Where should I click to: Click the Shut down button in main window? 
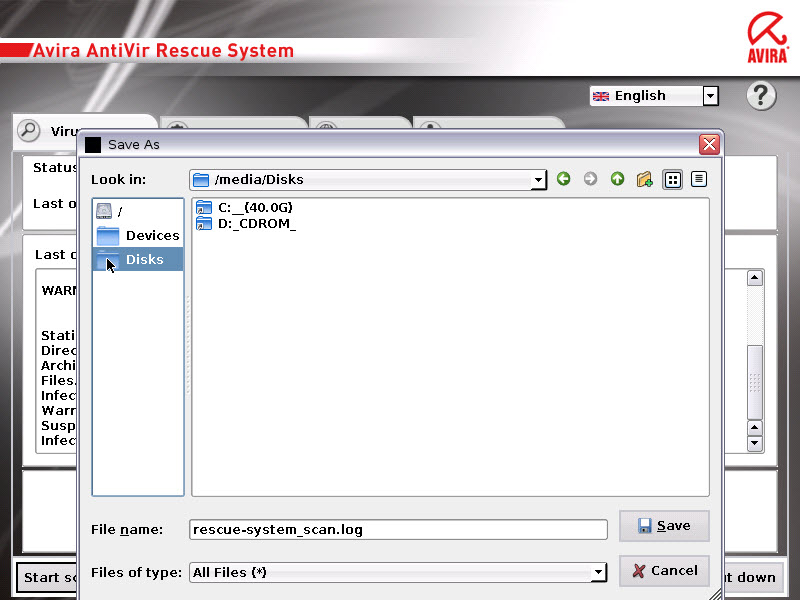(754, 578)
